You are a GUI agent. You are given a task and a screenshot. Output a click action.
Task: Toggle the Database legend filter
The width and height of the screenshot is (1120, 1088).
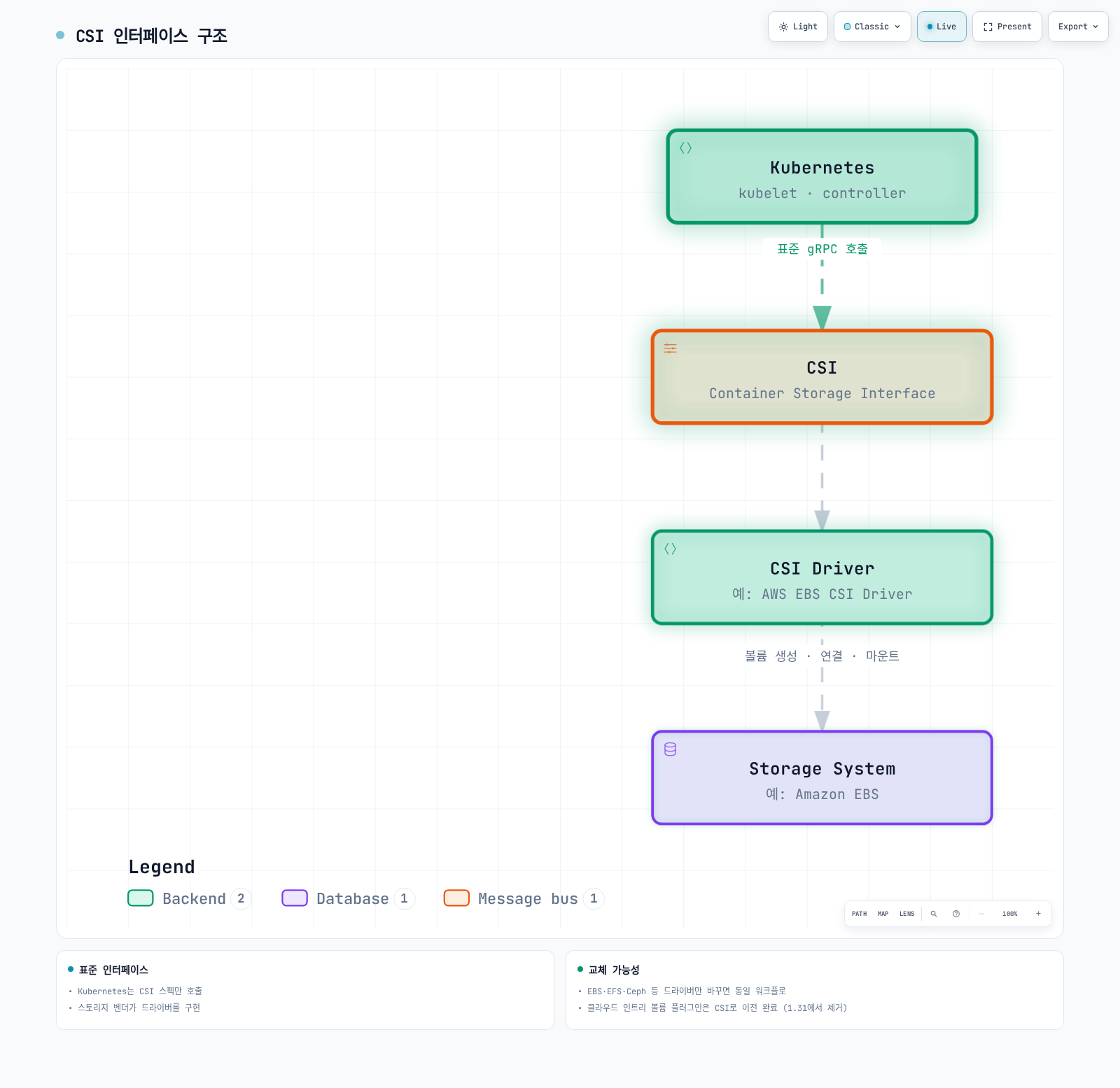tap(348, 898)
